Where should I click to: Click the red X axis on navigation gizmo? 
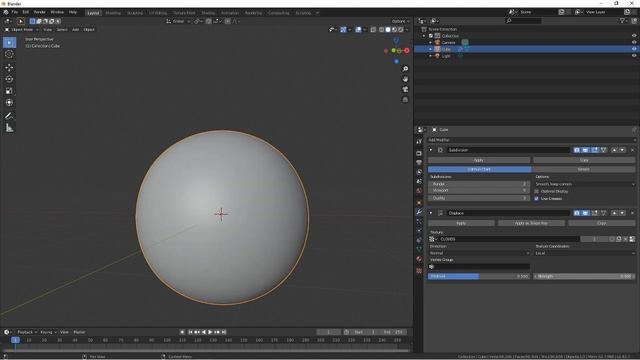(407, 51)
